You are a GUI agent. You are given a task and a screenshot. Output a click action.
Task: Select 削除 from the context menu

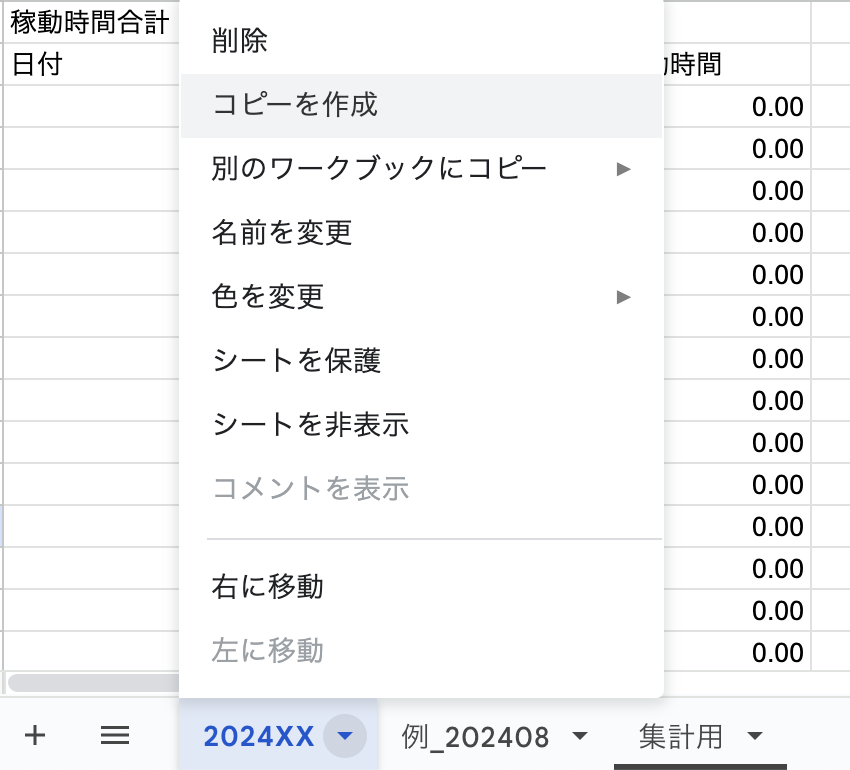240,41
